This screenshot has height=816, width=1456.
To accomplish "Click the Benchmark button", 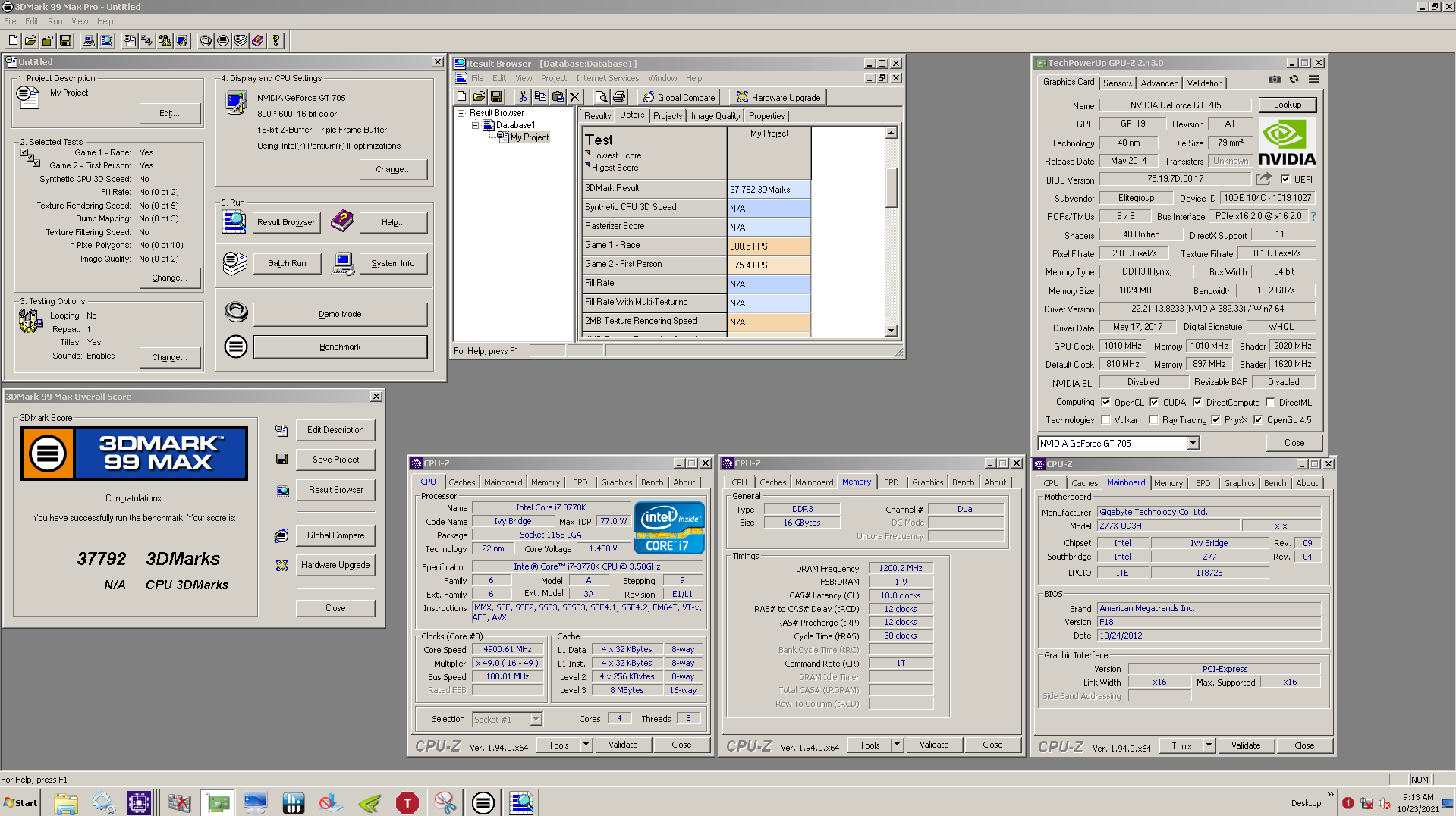I will (340, 347).
